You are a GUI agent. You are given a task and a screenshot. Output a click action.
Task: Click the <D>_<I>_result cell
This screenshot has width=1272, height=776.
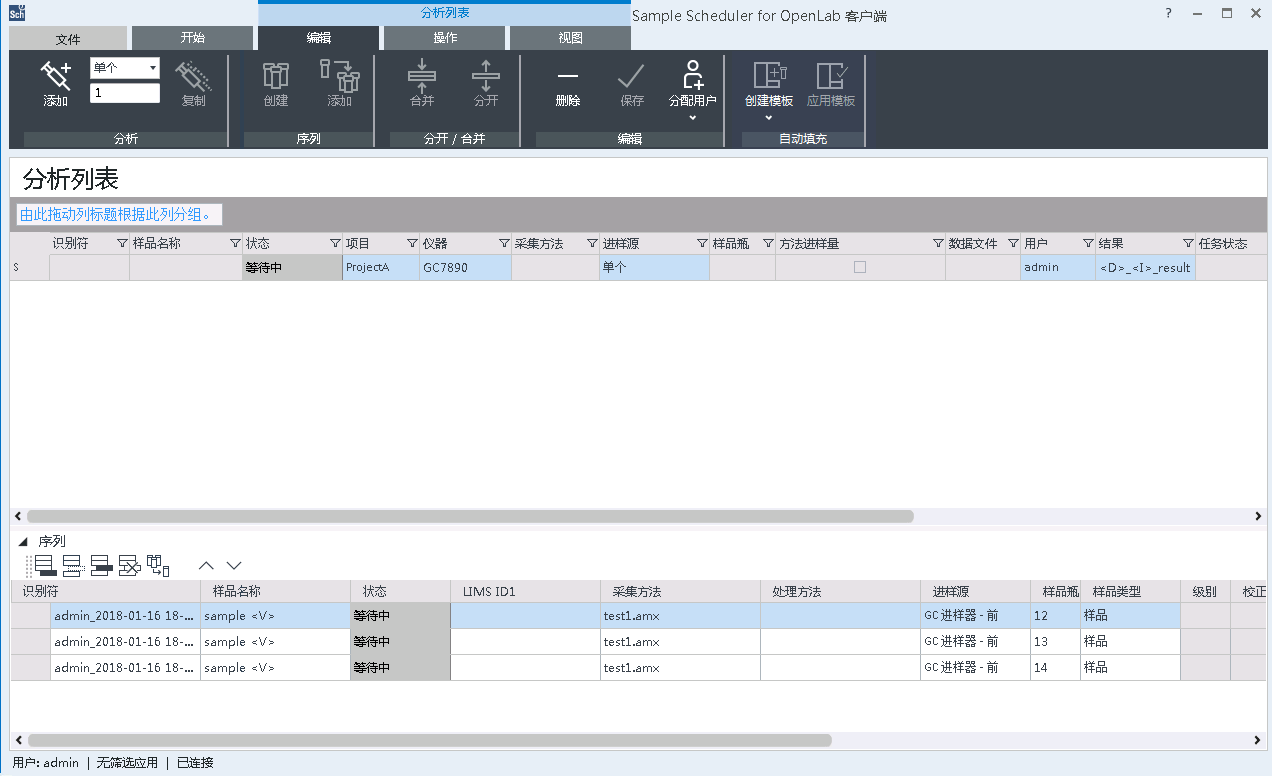tap(1146, 267)
